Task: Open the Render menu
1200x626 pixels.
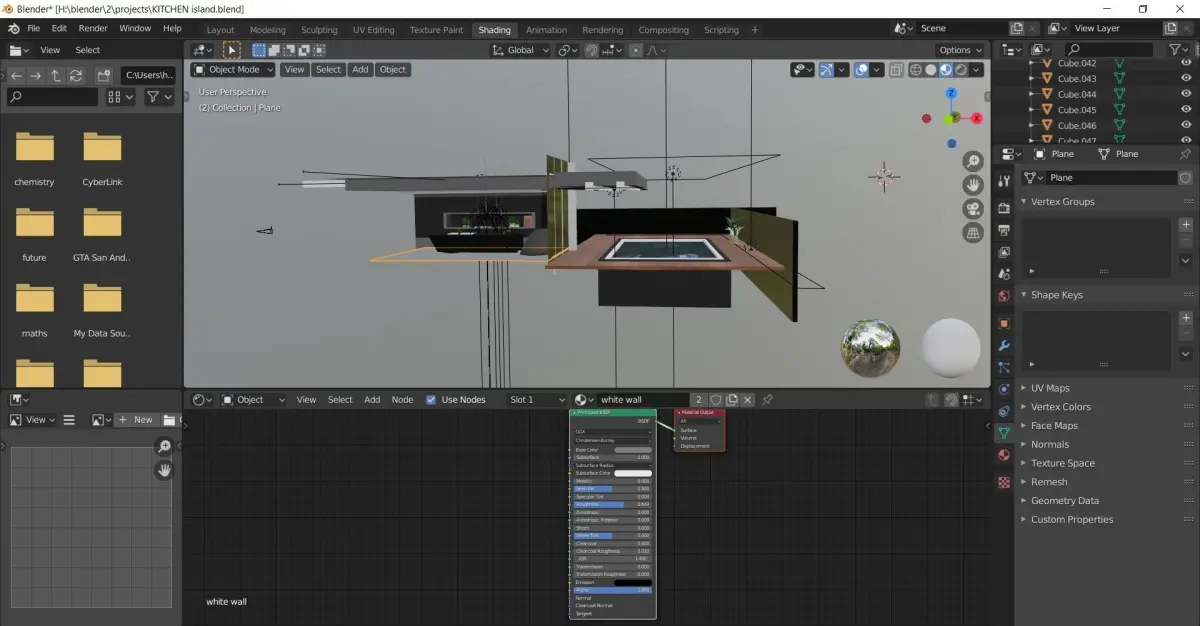Action: 93,28
